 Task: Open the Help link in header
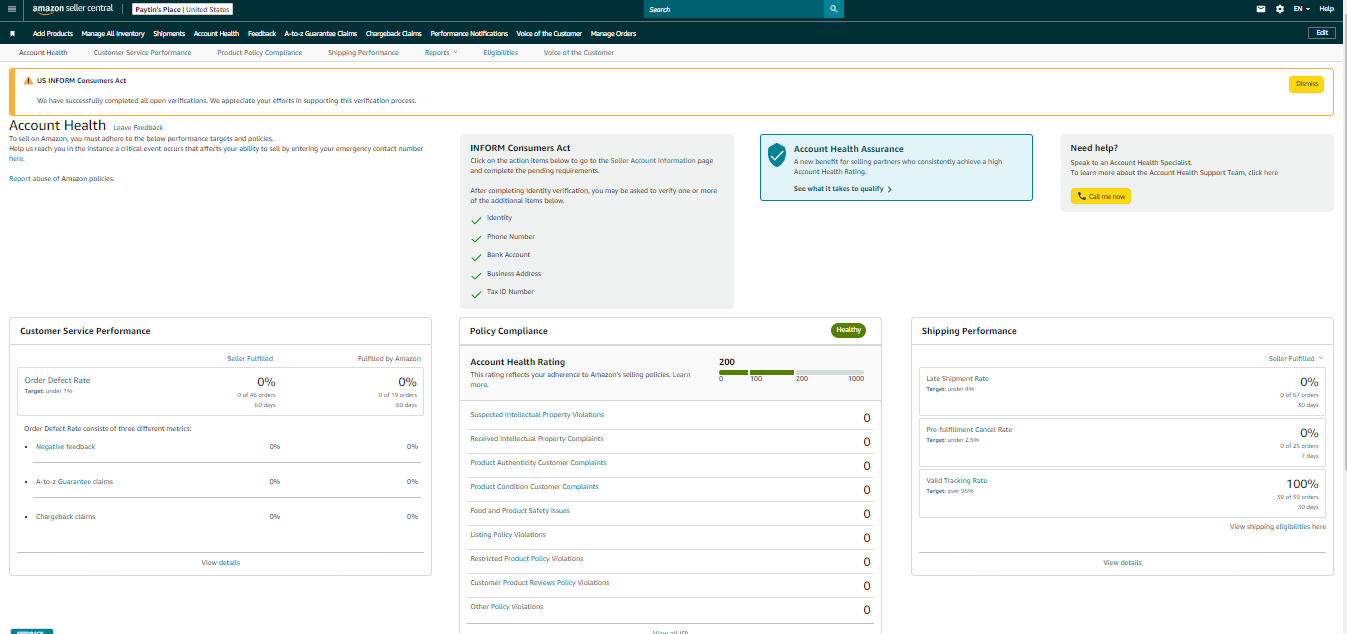[1327, 9]
